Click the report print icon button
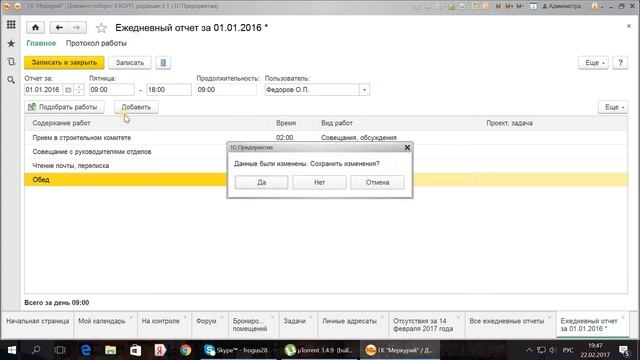The width and height of the screenshot is (640, 360). click(x=163, y=62)
